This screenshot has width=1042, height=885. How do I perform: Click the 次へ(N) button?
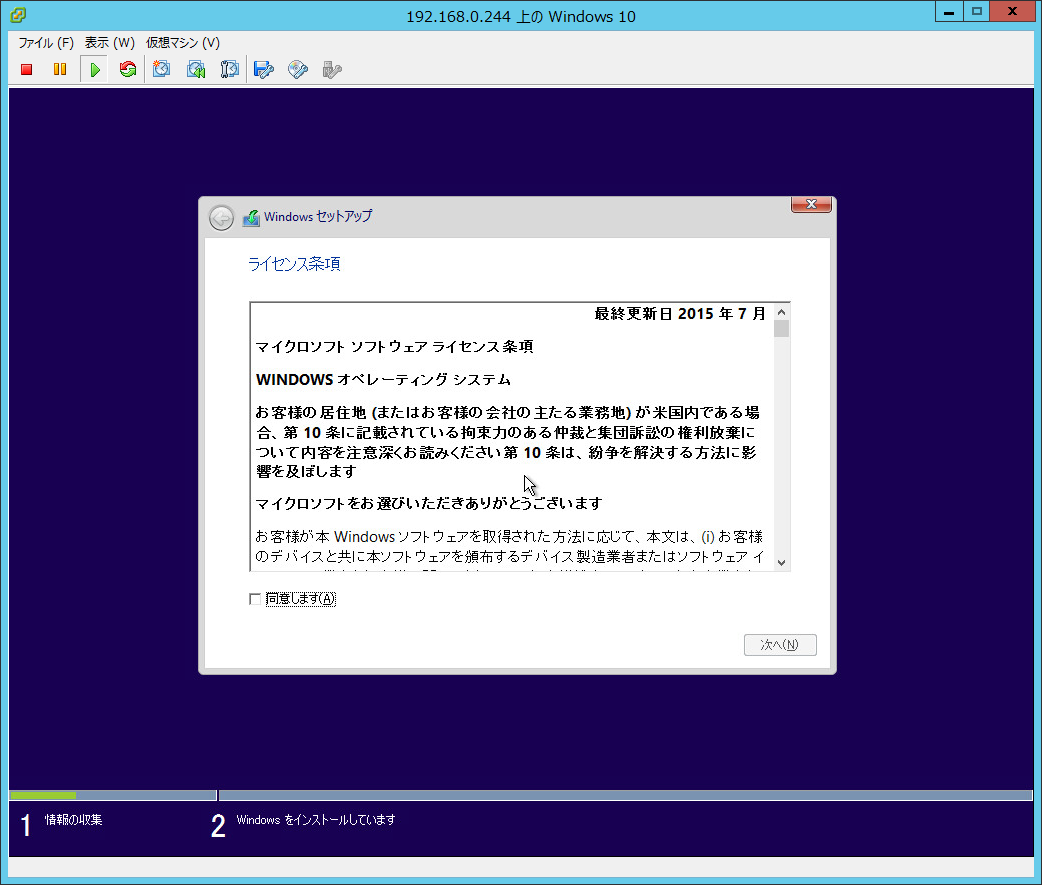click(x=780, y=644)
